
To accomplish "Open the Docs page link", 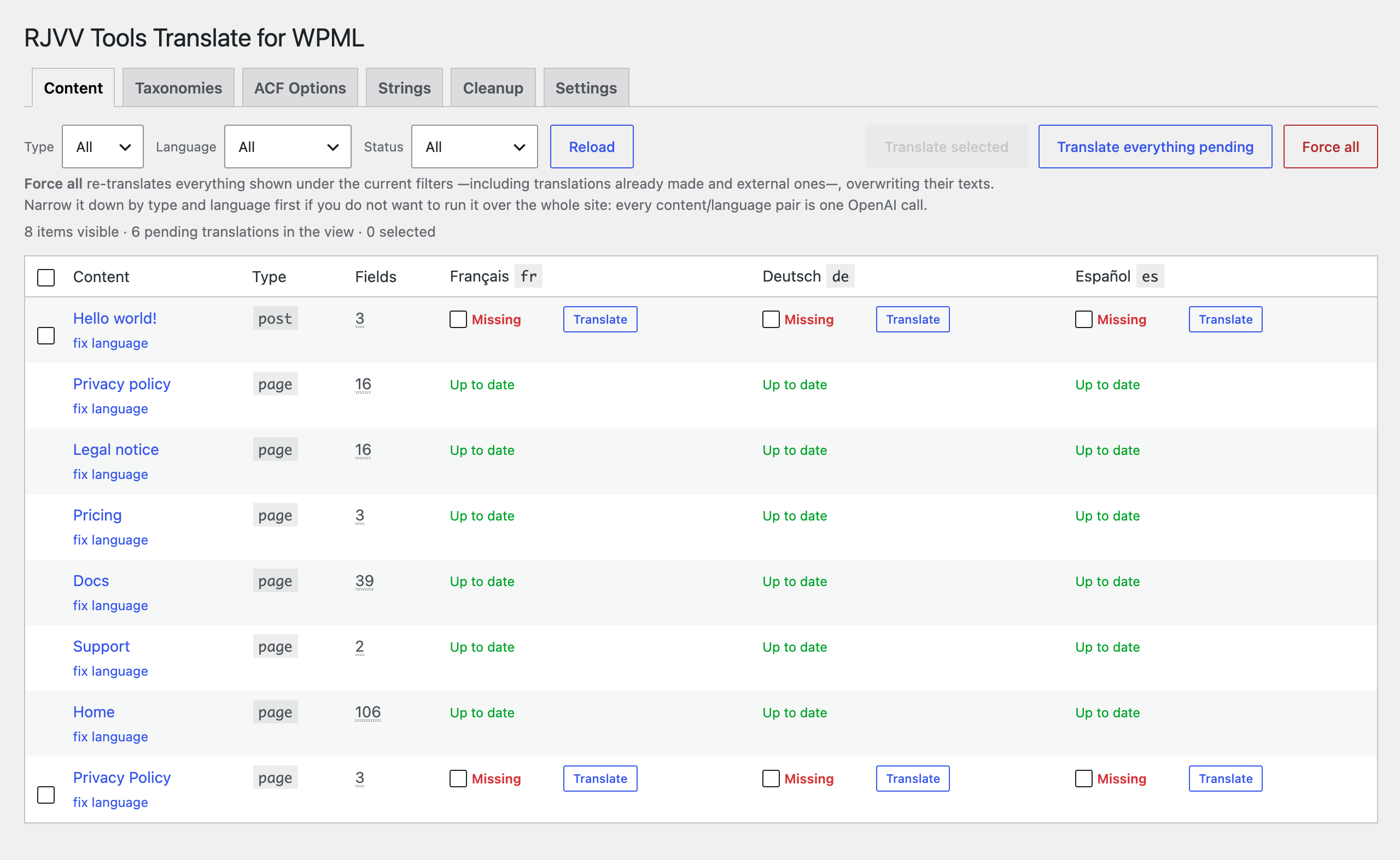I will click(91, 581).
